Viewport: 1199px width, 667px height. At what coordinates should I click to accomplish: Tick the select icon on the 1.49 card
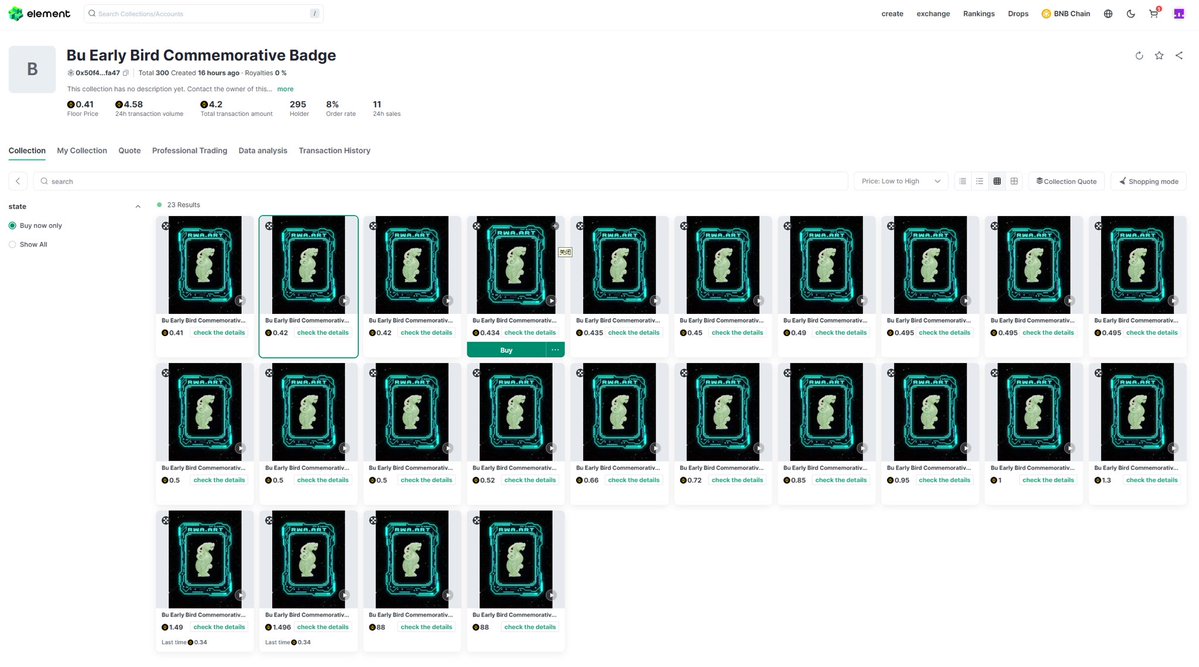[165, 520]
